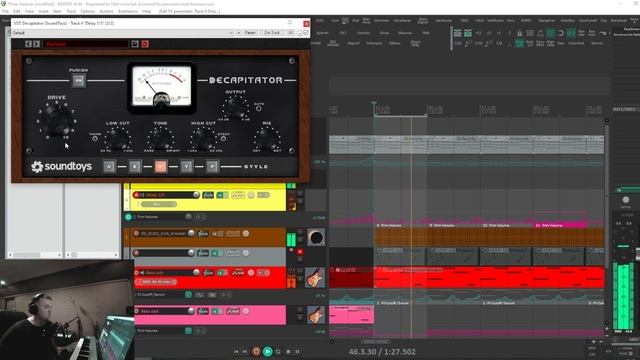Toggle the transport repeat button
The image size is (640, 360).
coord(278,351)
